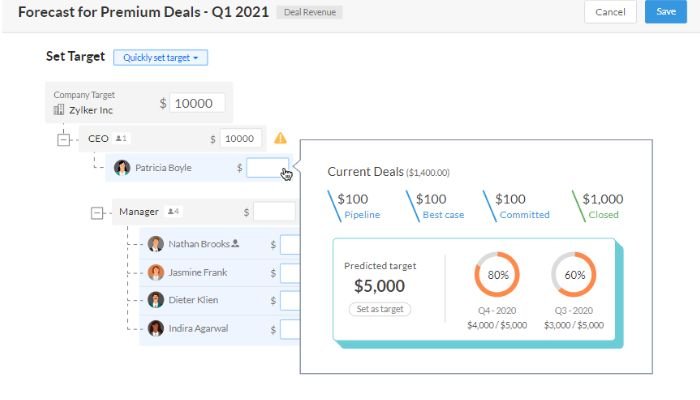
Task: Click the Q3 - 2020 60% progress ring
Action: 574,275
